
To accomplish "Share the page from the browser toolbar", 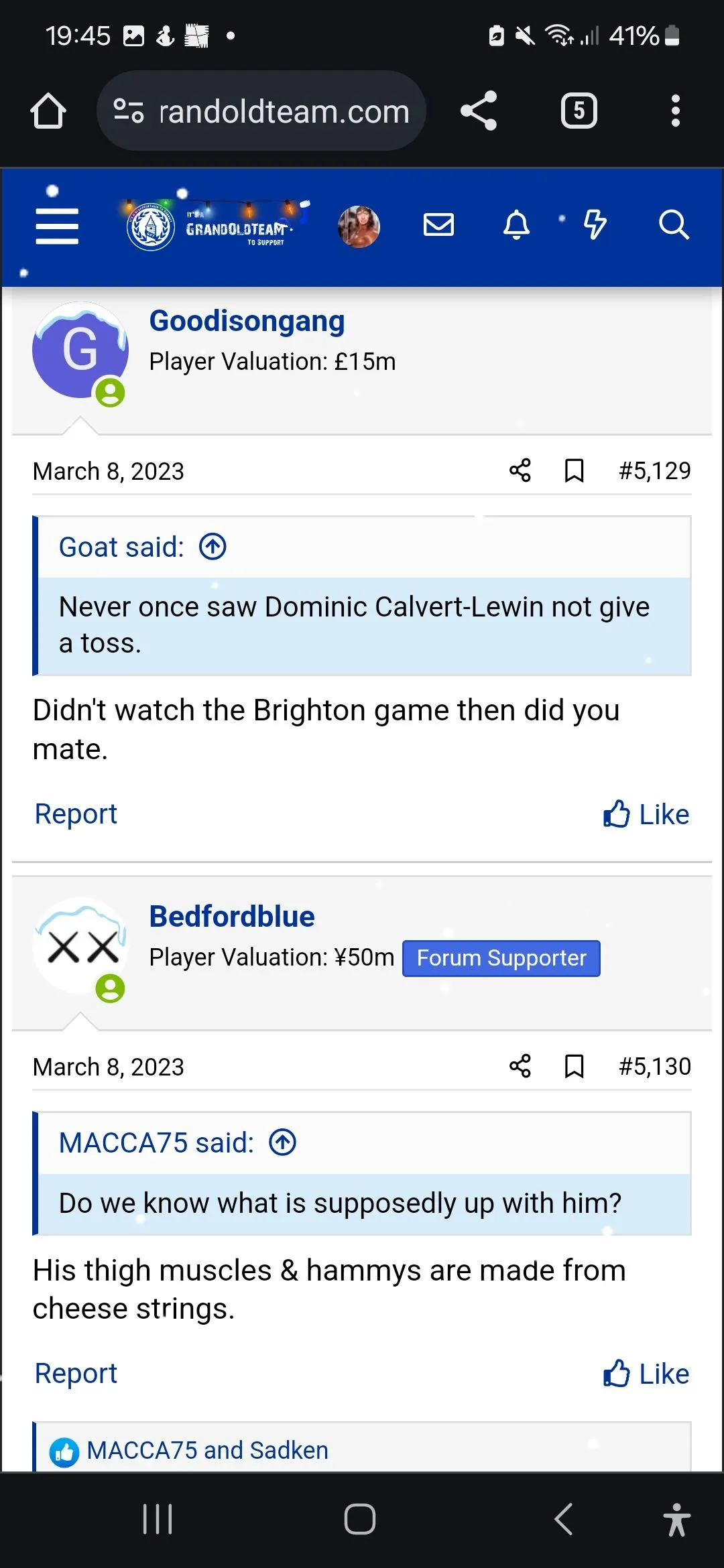I will [479, 111].
